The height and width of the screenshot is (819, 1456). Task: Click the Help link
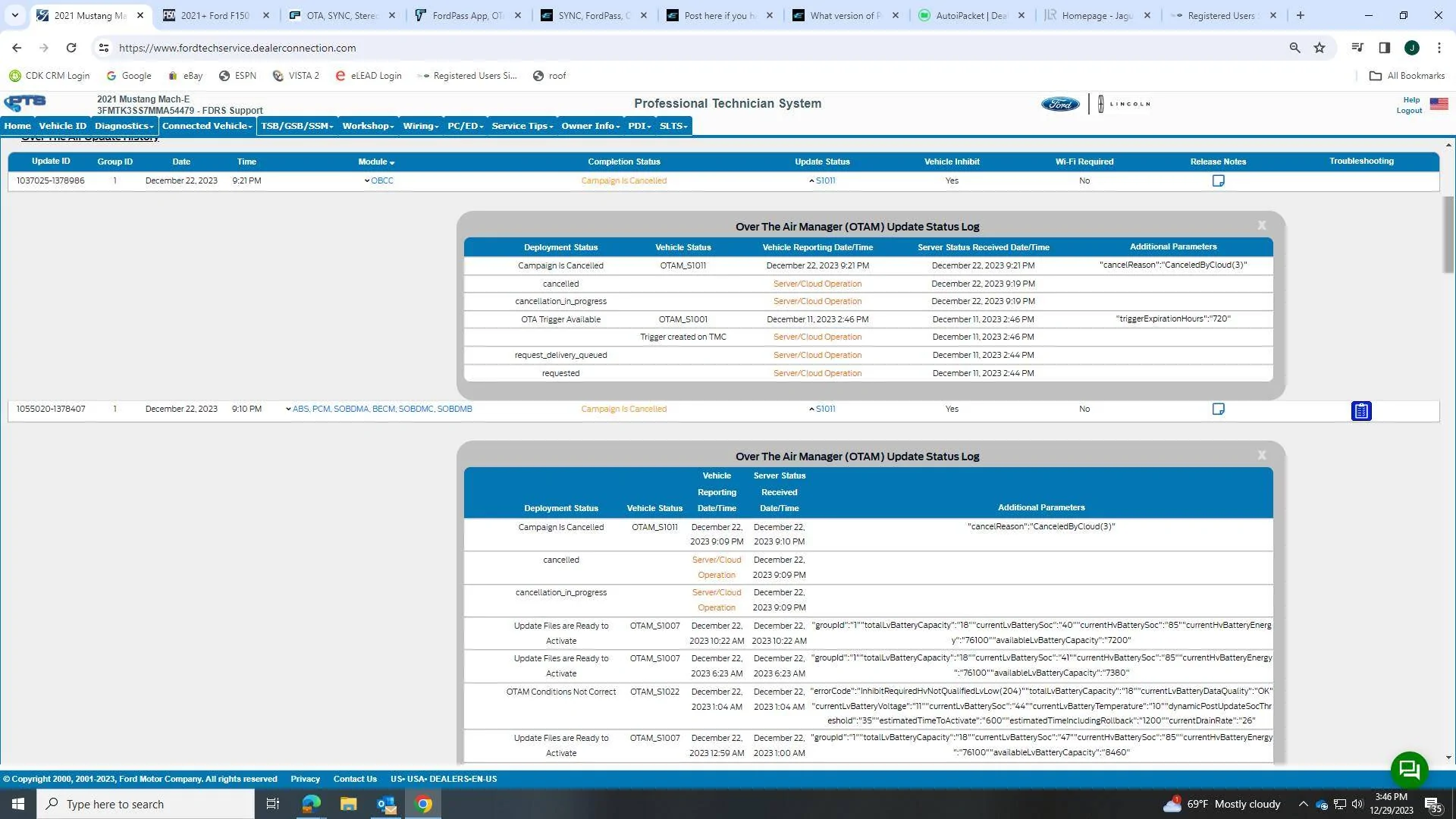(x=1411, y=99)
